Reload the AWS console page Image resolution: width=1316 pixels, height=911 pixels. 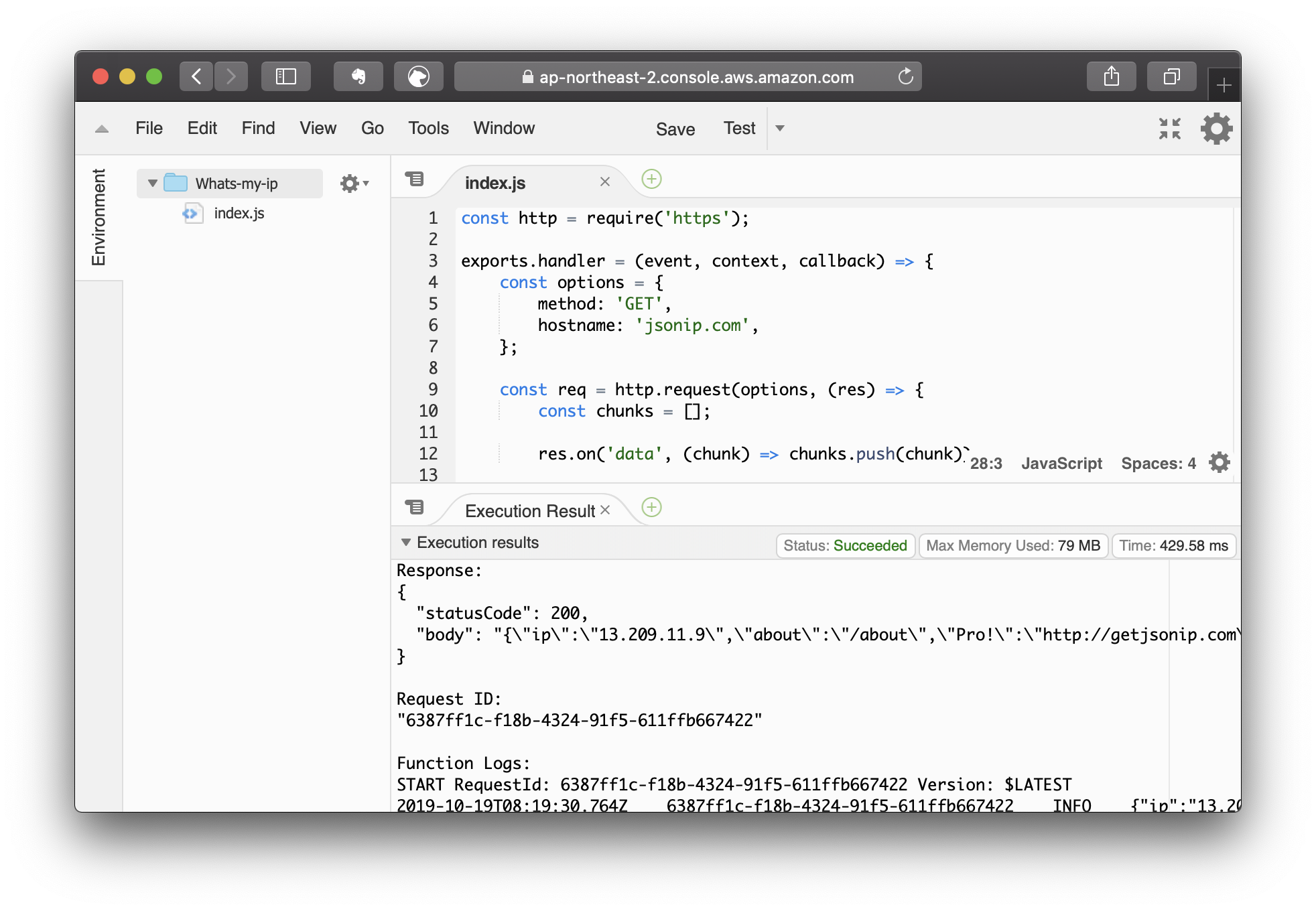coord(905,76)
